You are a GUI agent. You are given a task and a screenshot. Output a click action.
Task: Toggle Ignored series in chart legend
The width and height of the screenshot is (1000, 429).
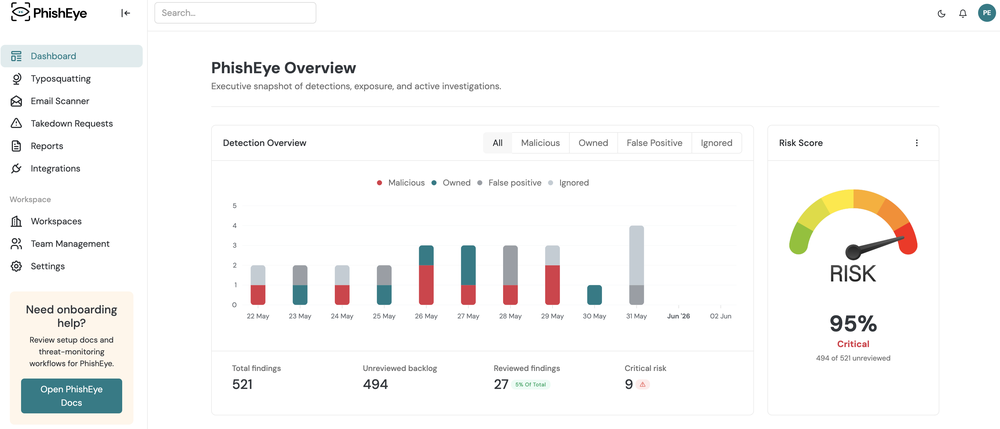pos(568,183)
